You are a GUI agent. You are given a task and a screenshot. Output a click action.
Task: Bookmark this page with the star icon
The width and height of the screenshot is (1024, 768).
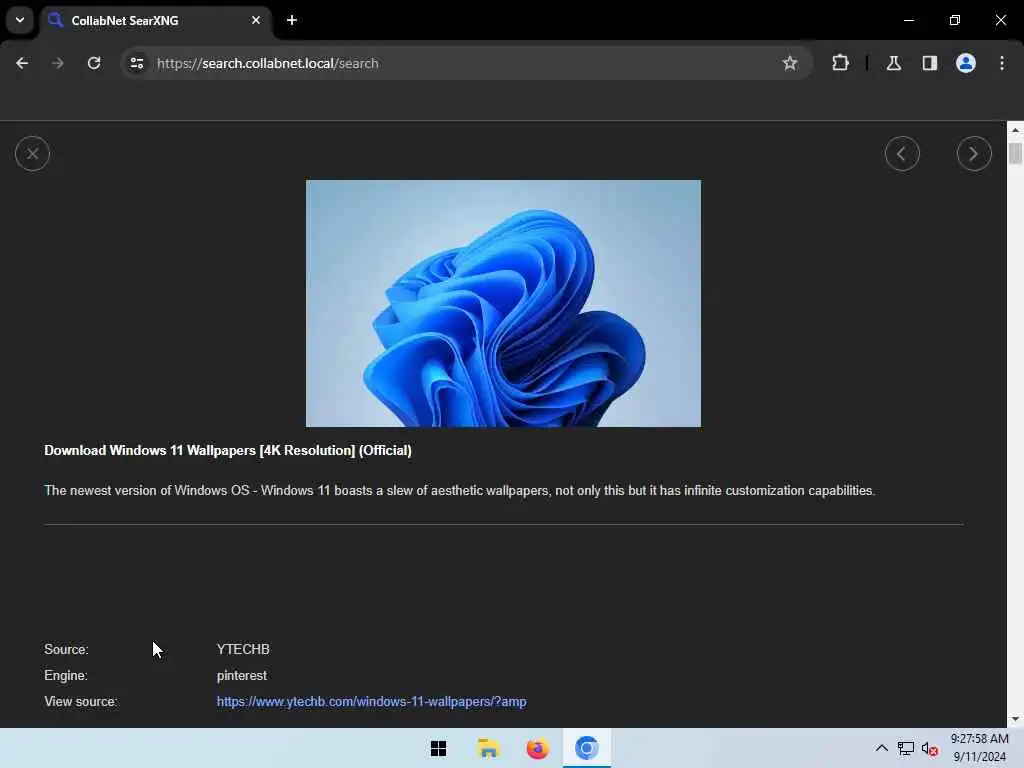(x=790, y=63)
